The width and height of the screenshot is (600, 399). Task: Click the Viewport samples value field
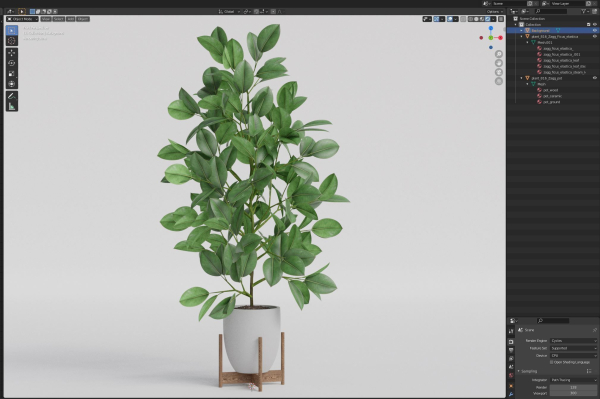click(573, 393)
